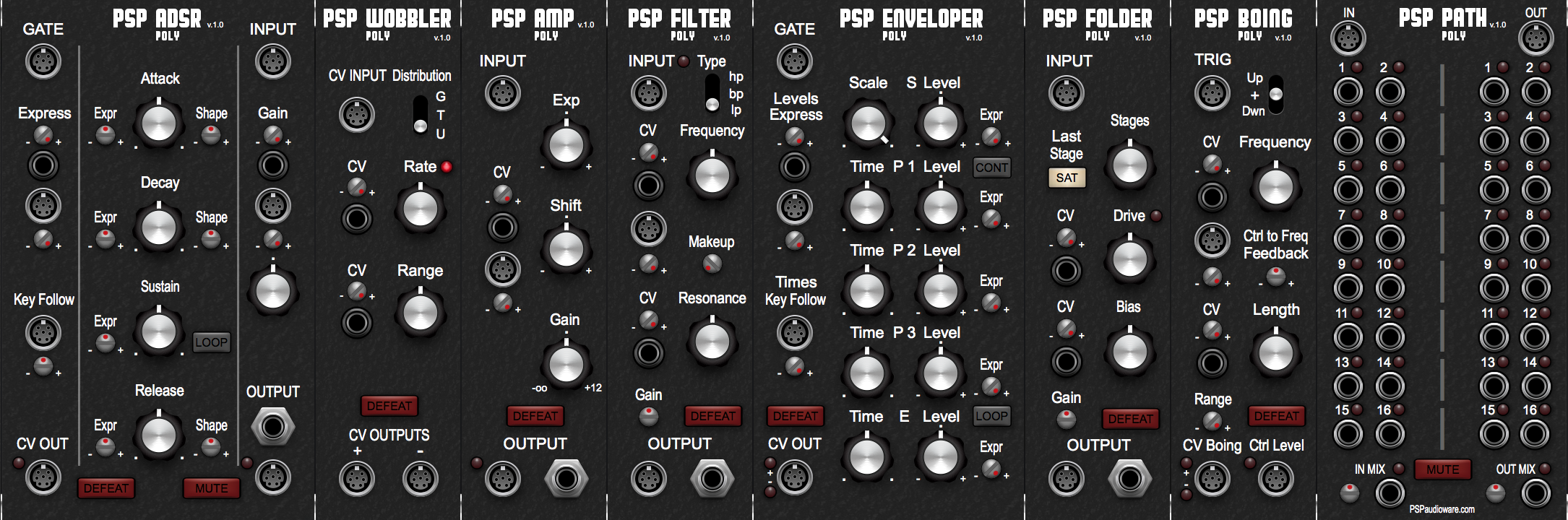Click the Amp Shift knob

[567, 249]
